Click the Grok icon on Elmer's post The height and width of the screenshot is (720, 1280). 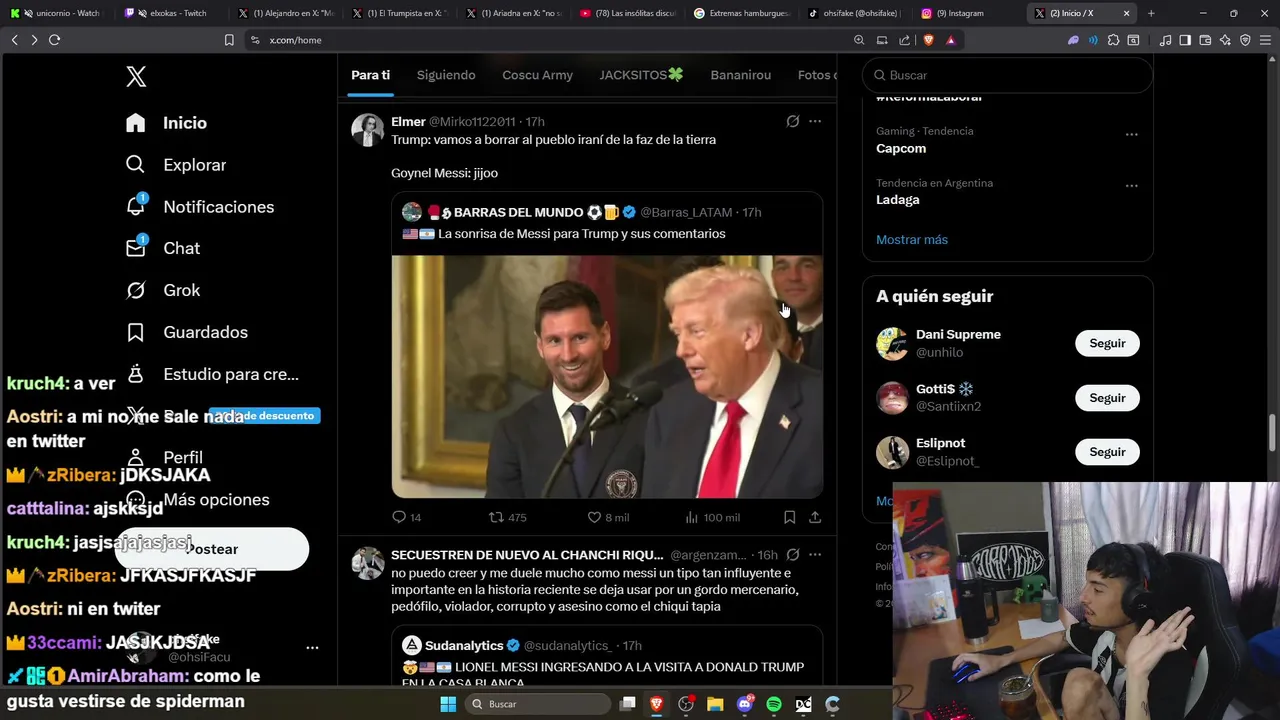(792, 121)
